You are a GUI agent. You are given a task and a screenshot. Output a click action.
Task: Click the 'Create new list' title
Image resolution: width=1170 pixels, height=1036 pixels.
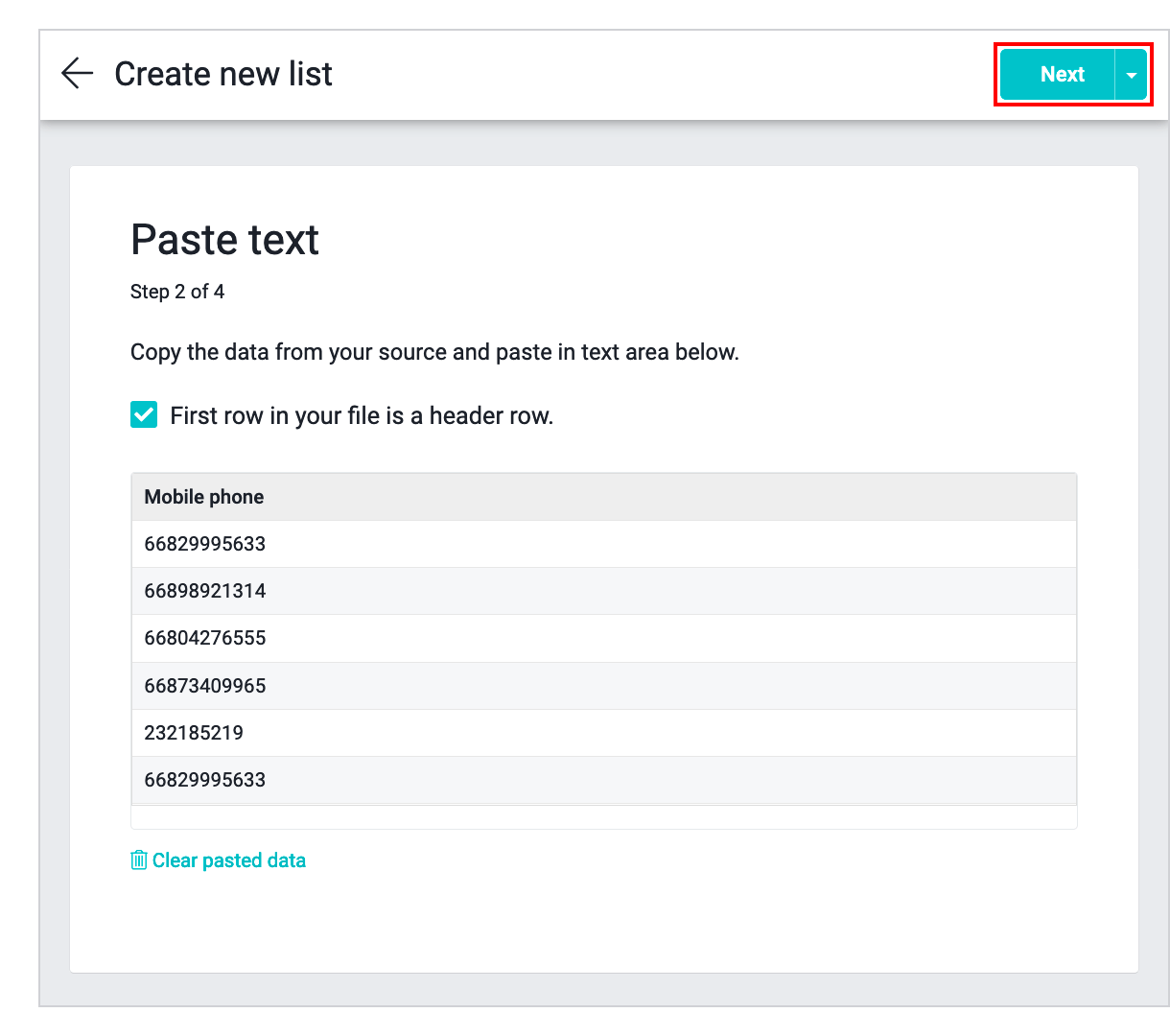pos(223,74)
